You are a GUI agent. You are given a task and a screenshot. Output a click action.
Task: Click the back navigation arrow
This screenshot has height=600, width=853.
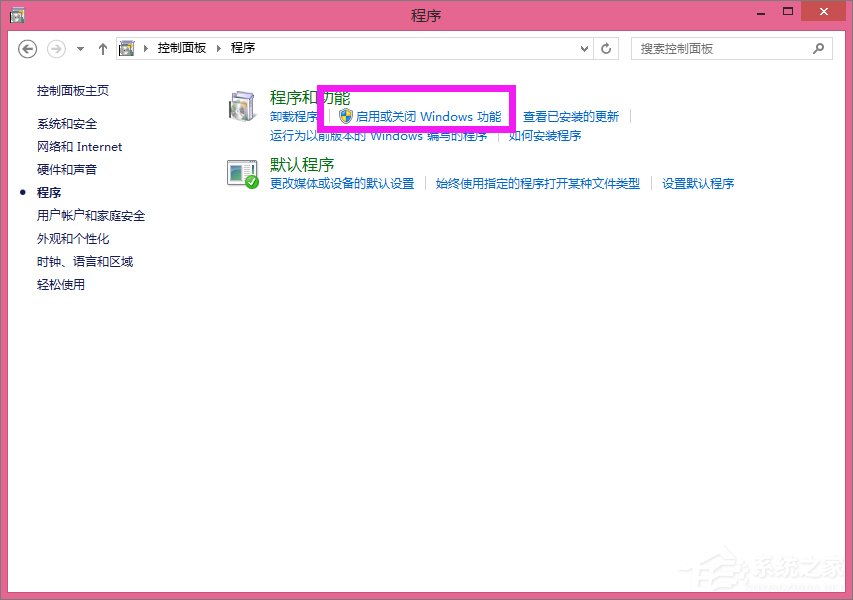(27, 48)
